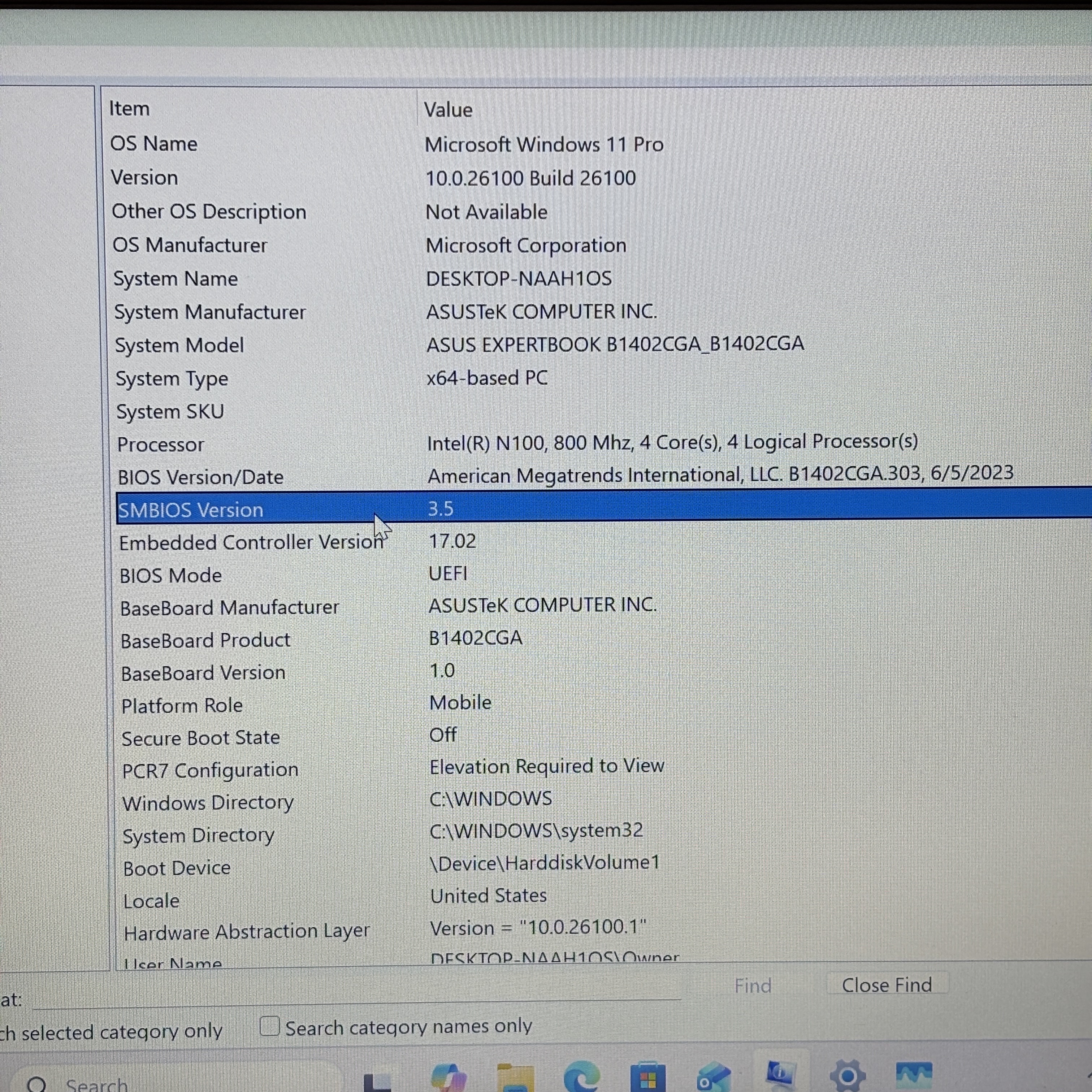Select the Secure Boot State row label

pyautogui.click(x=201, y=739)
